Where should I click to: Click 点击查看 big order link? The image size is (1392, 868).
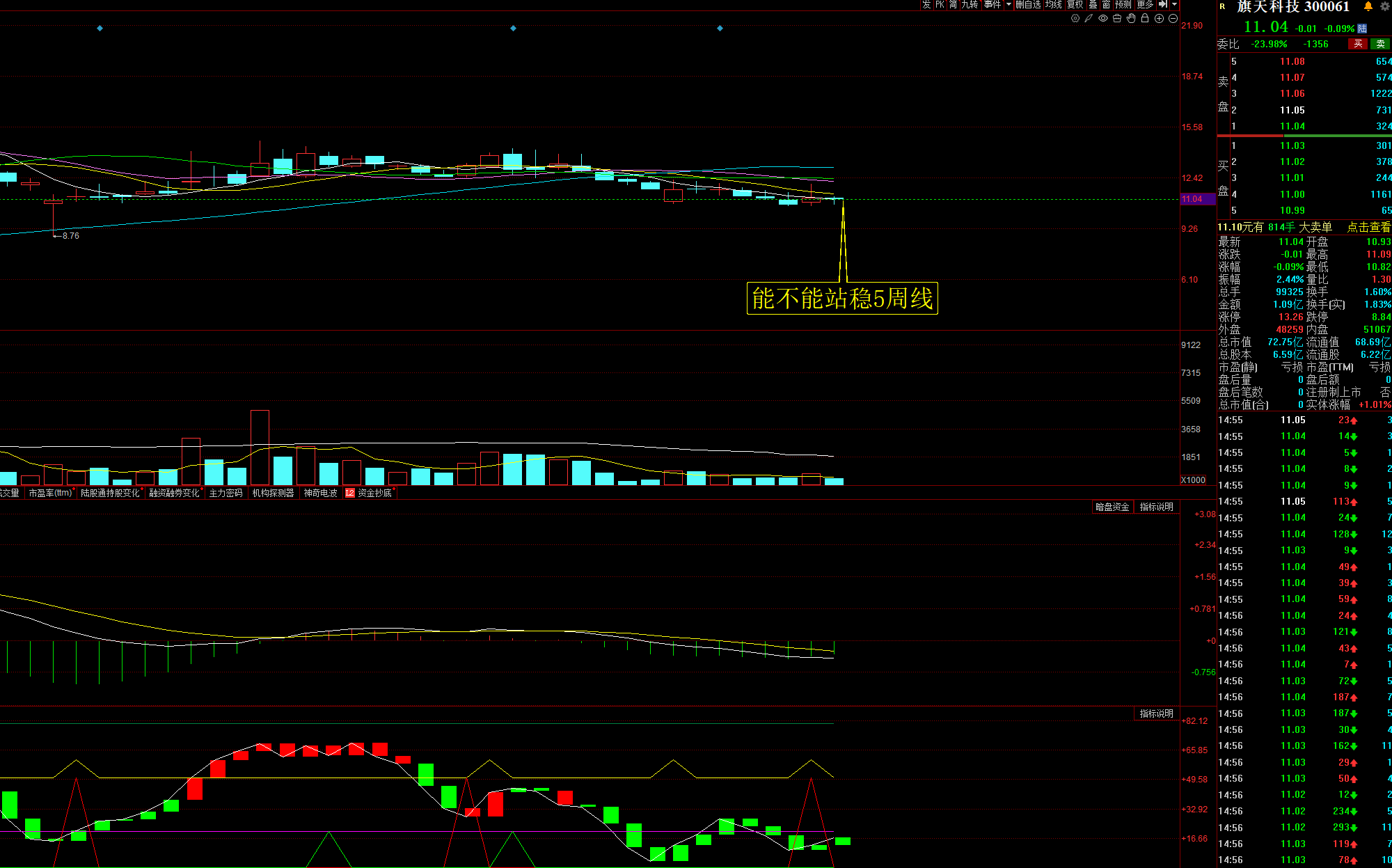(x=1368, y=227)
